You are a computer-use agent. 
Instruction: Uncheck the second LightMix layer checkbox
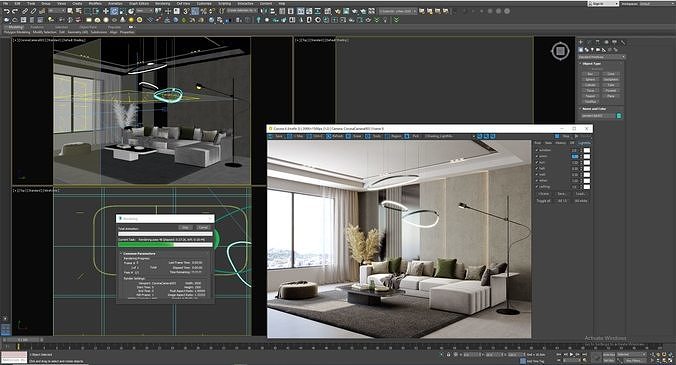click(x=537, y=156)
